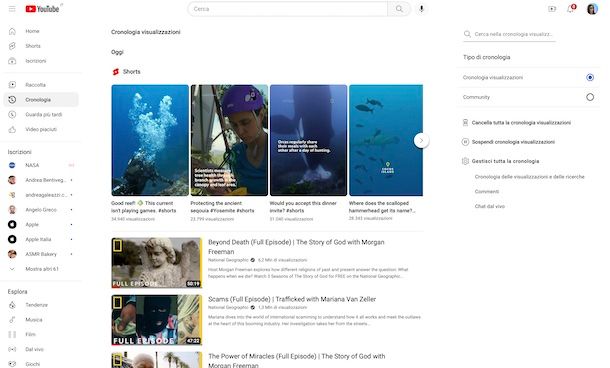Click the Scams Trafficked video title
Image resolution: width=610 pixels, height=368 pixels.
[292, 299]
